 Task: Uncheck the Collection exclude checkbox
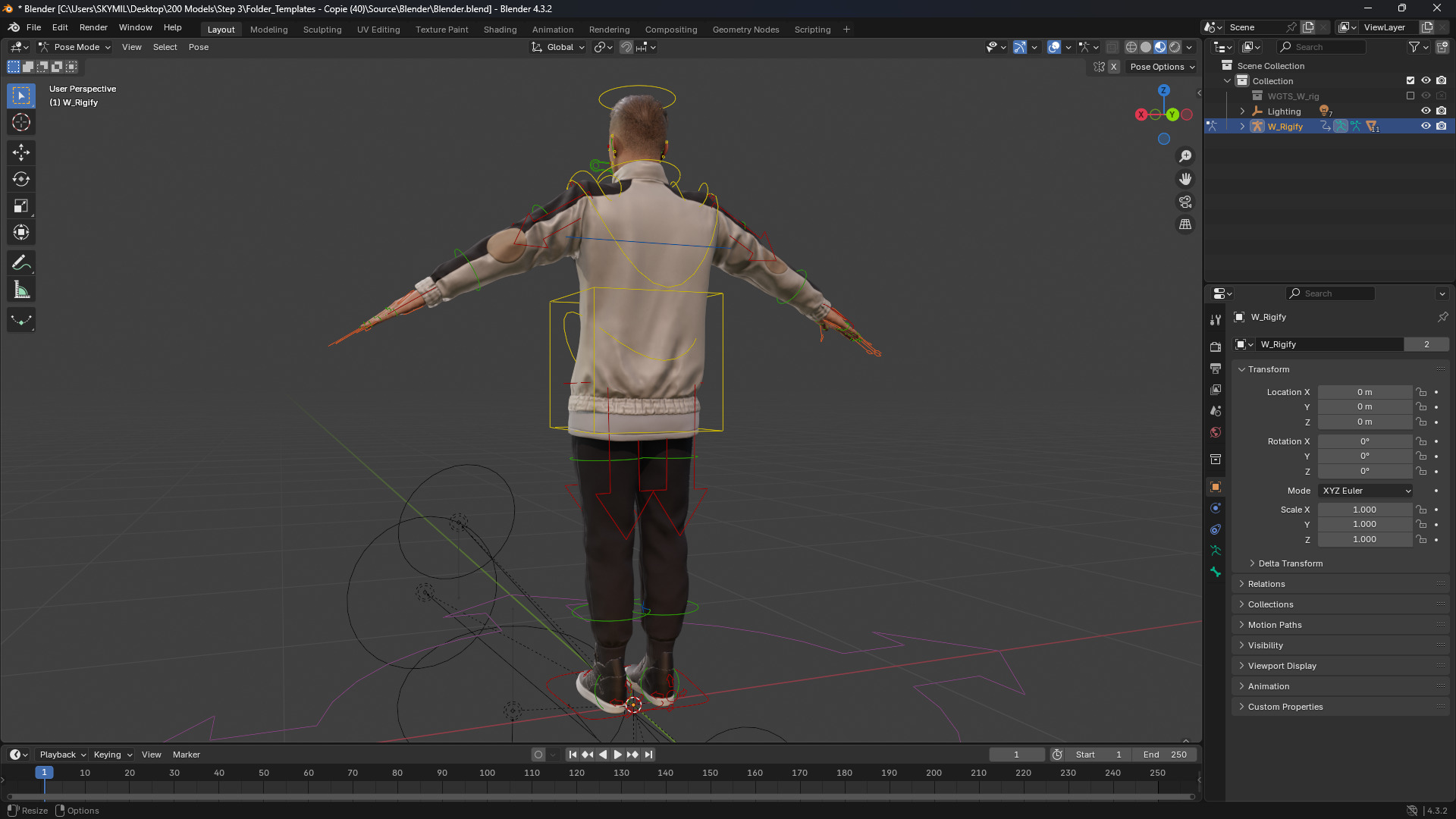click(1410, 80)
